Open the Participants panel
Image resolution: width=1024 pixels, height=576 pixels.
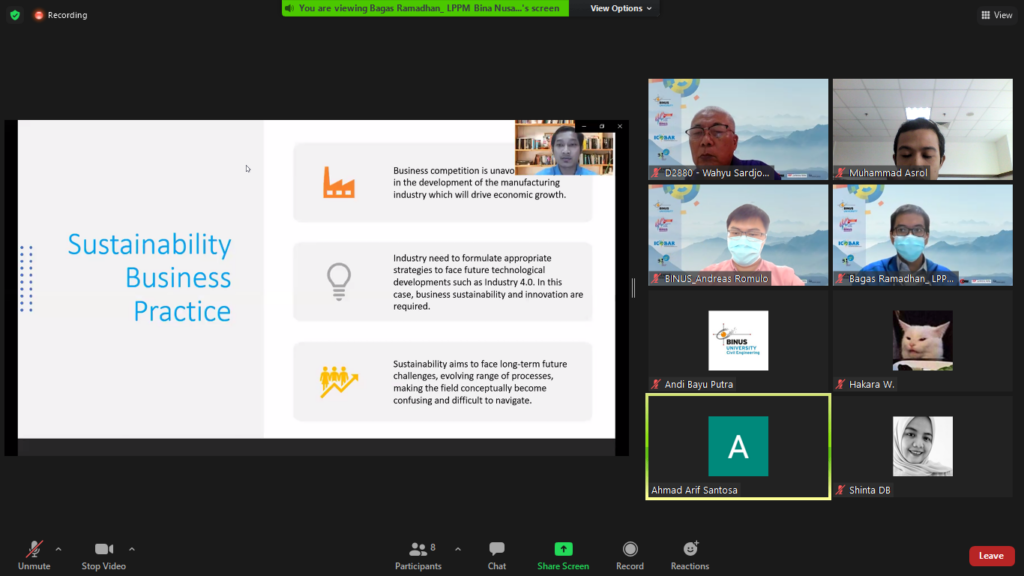(x=418, y=549)
